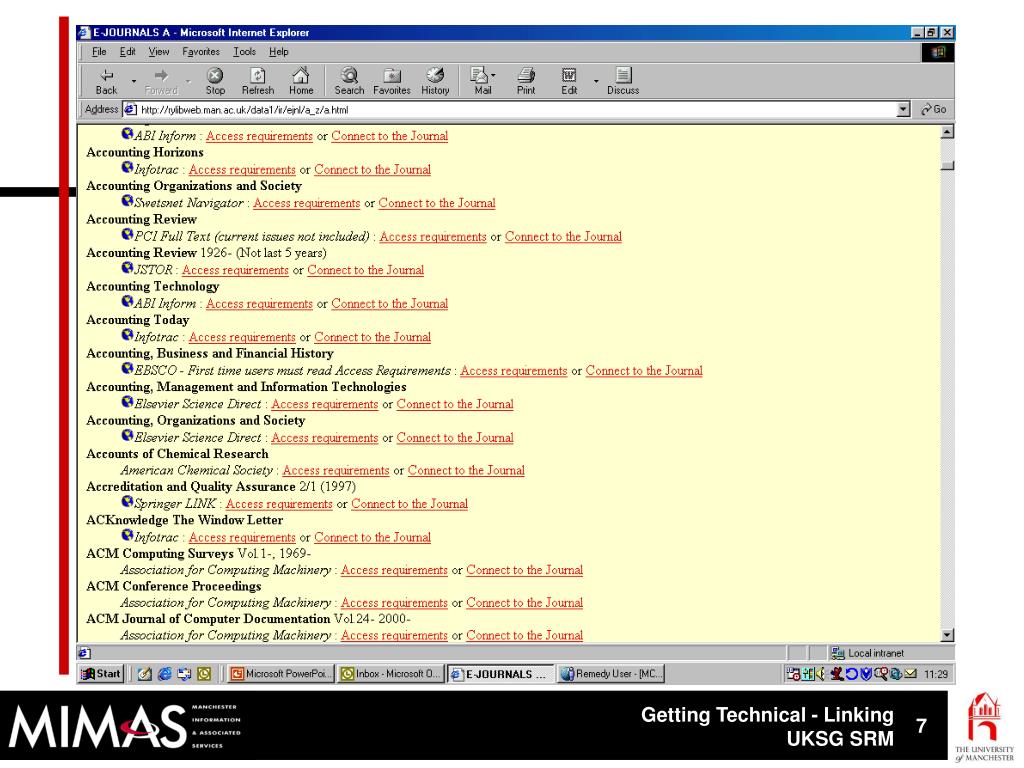Viewport: 1024px width, 768px height.
Task: Open the Search toolbar icon
Action: 349,81
